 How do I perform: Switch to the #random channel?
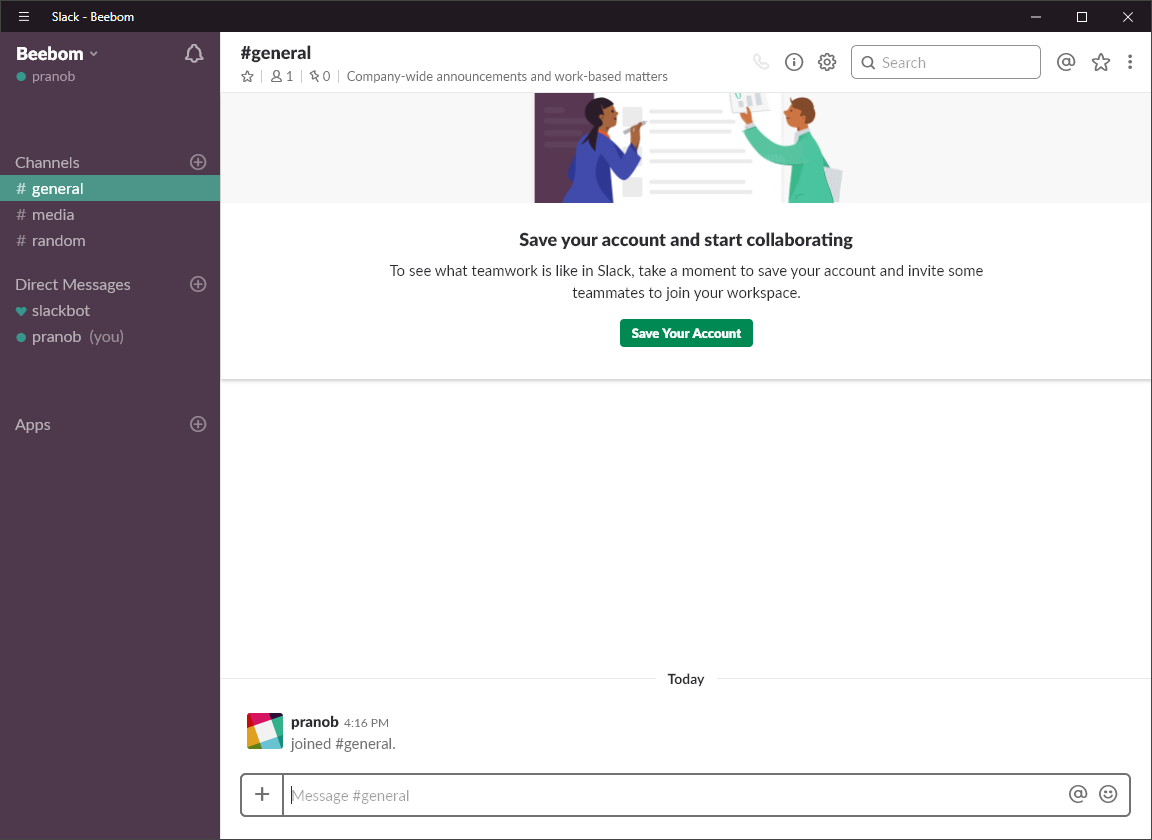pos(110,240)
